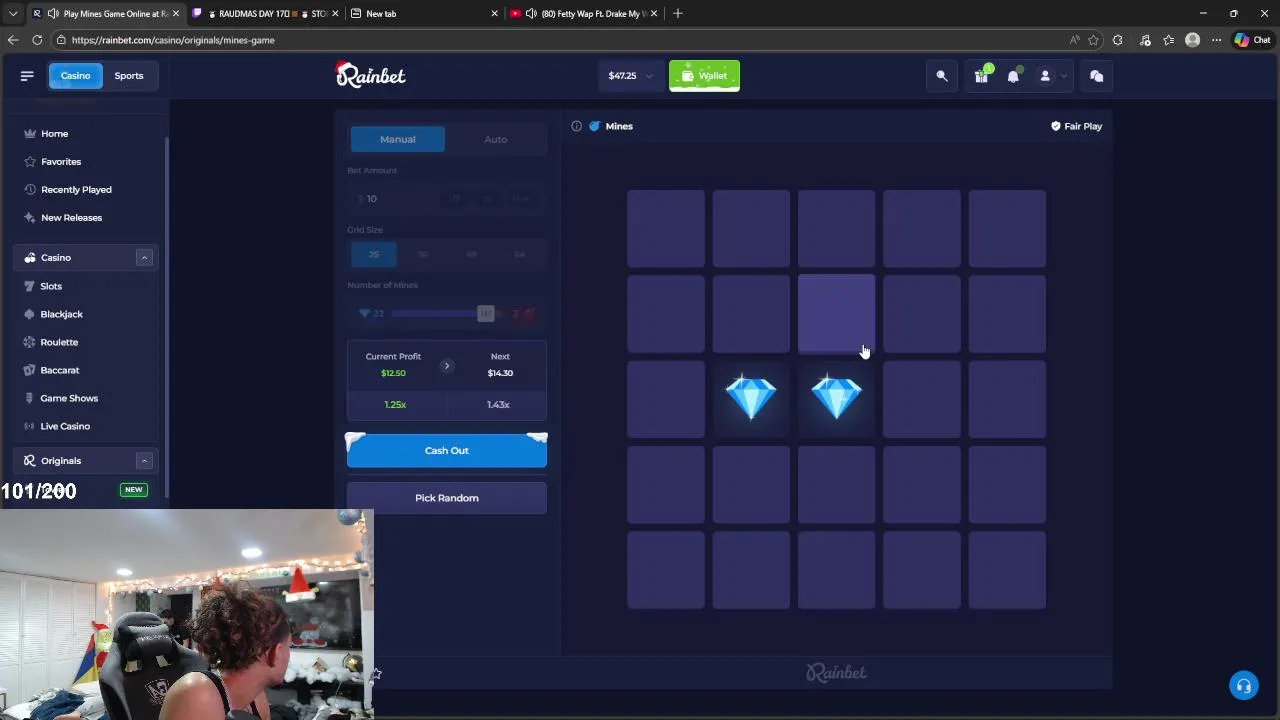Image resolution: width=1280 pixels, height=720 pixels.
Task: Open the chat bubbles icon
Action: (x=1096, y=76)
